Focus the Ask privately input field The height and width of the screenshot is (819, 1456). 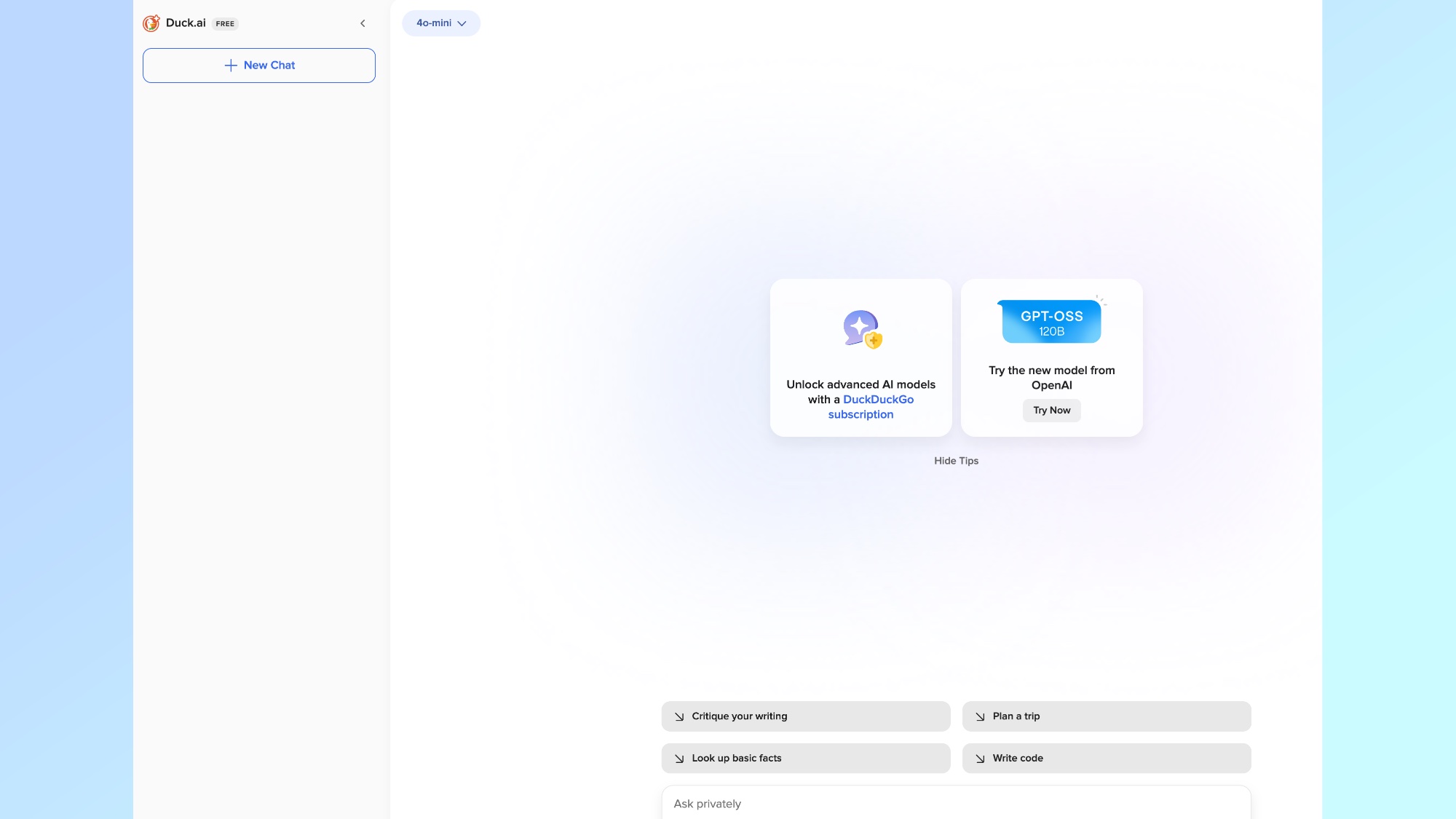click(955, 804)
